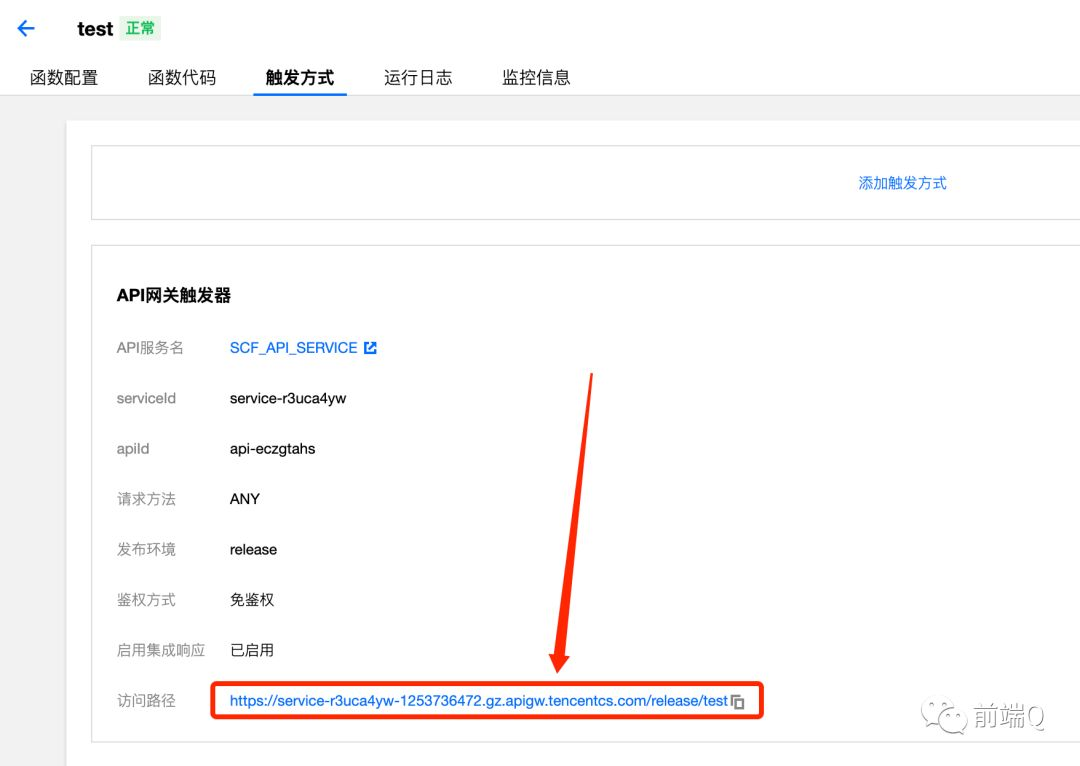The image size is (1080, 766).
Task: Click the apiId field label
Action: 133,448
